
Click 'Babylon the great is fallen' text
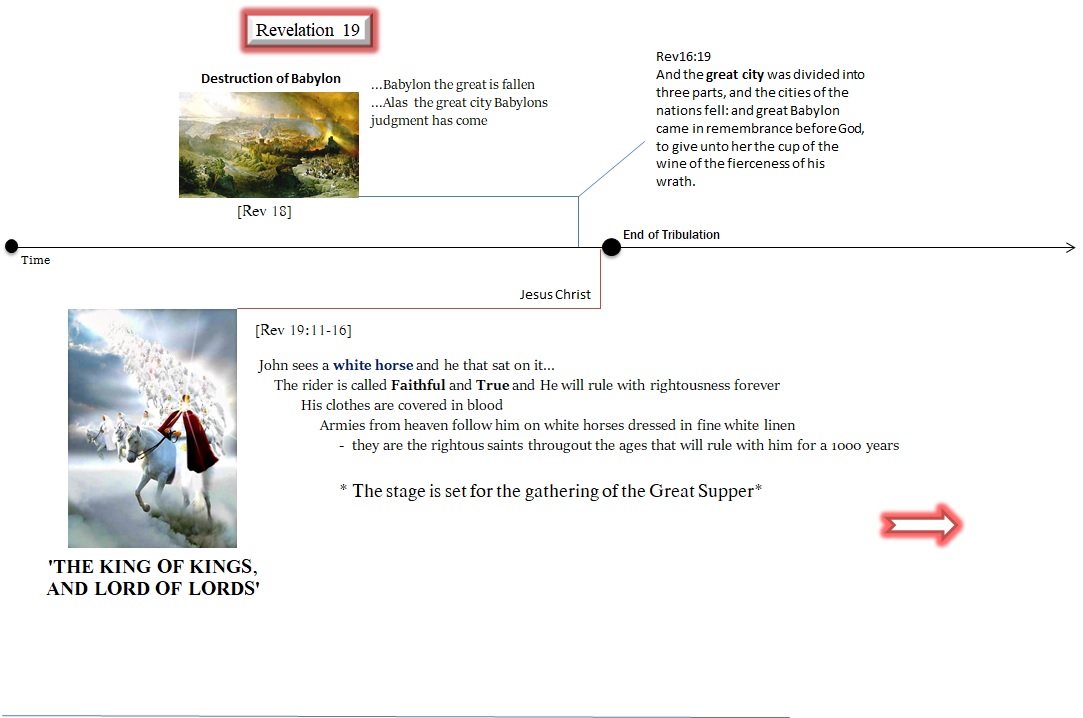(x=453, y=85)
